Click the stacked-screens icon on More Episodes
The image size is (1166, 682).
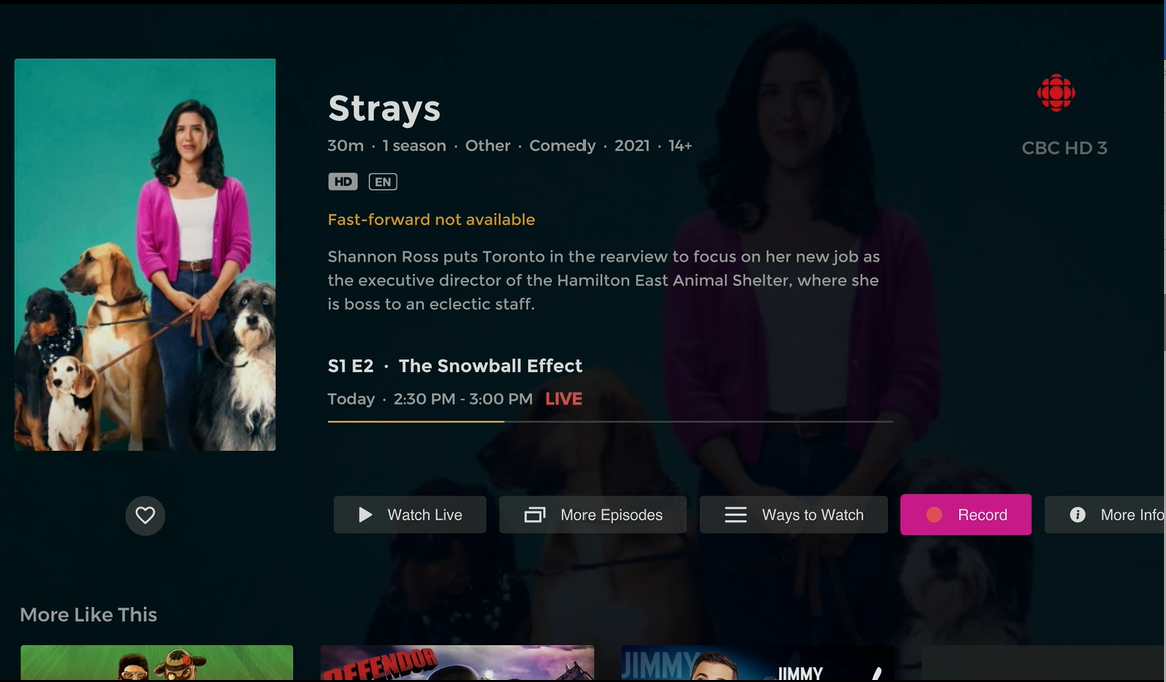click(535, 515)
